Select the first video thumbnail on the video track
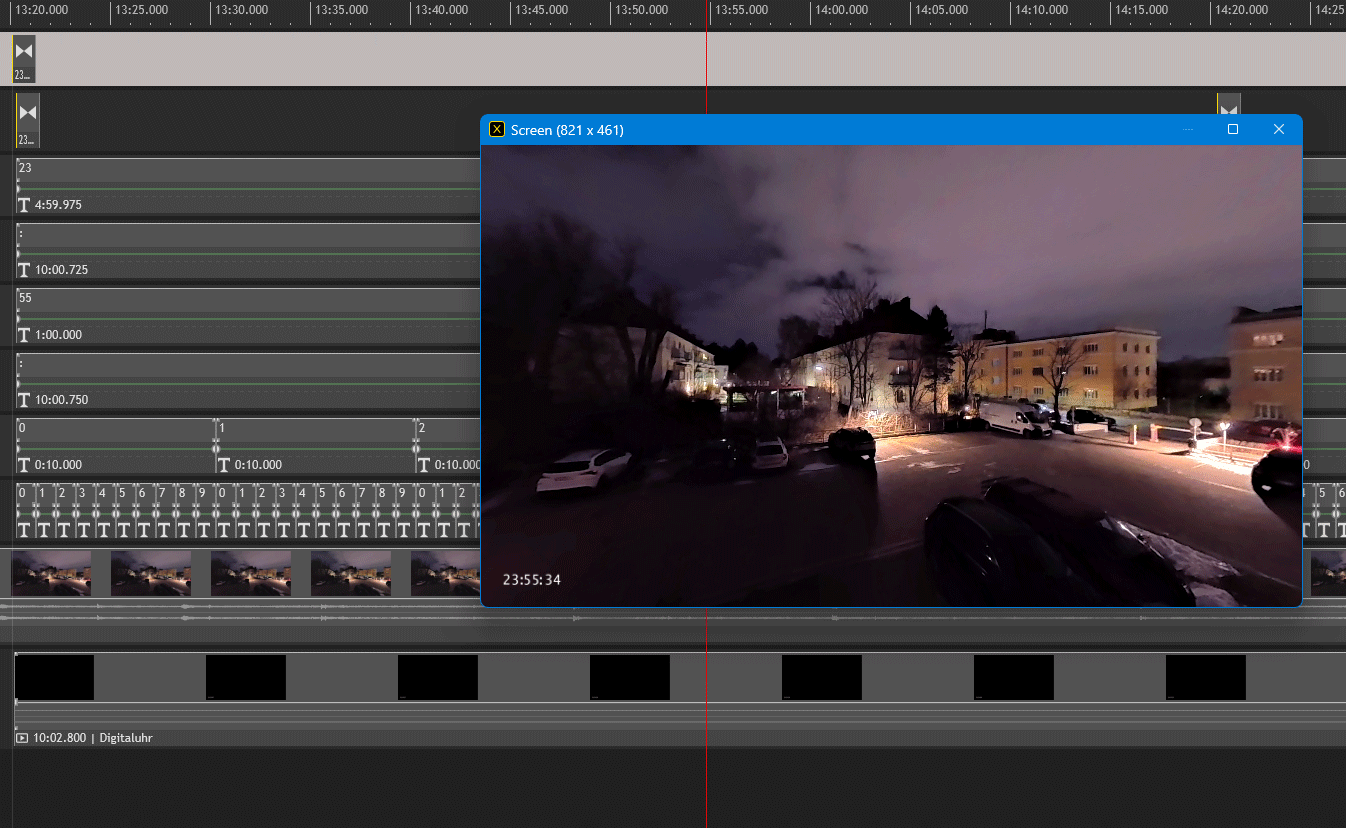The width and height of the screenshot is (1346, 828). click(x=51, y=572)
